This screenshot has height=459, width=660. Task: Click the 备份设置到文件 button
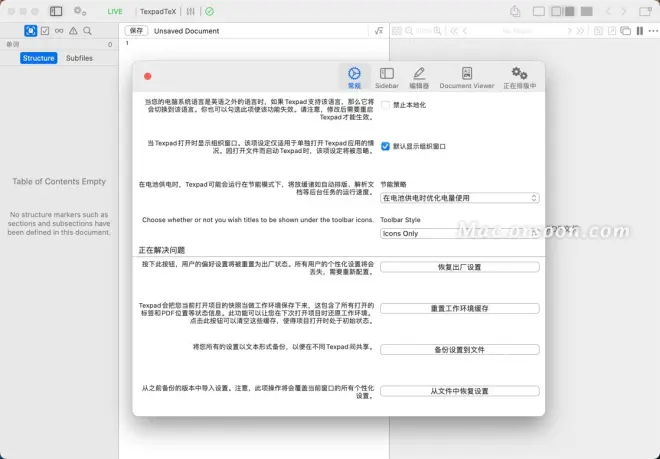pyautogui.click(x=460, y=349)
